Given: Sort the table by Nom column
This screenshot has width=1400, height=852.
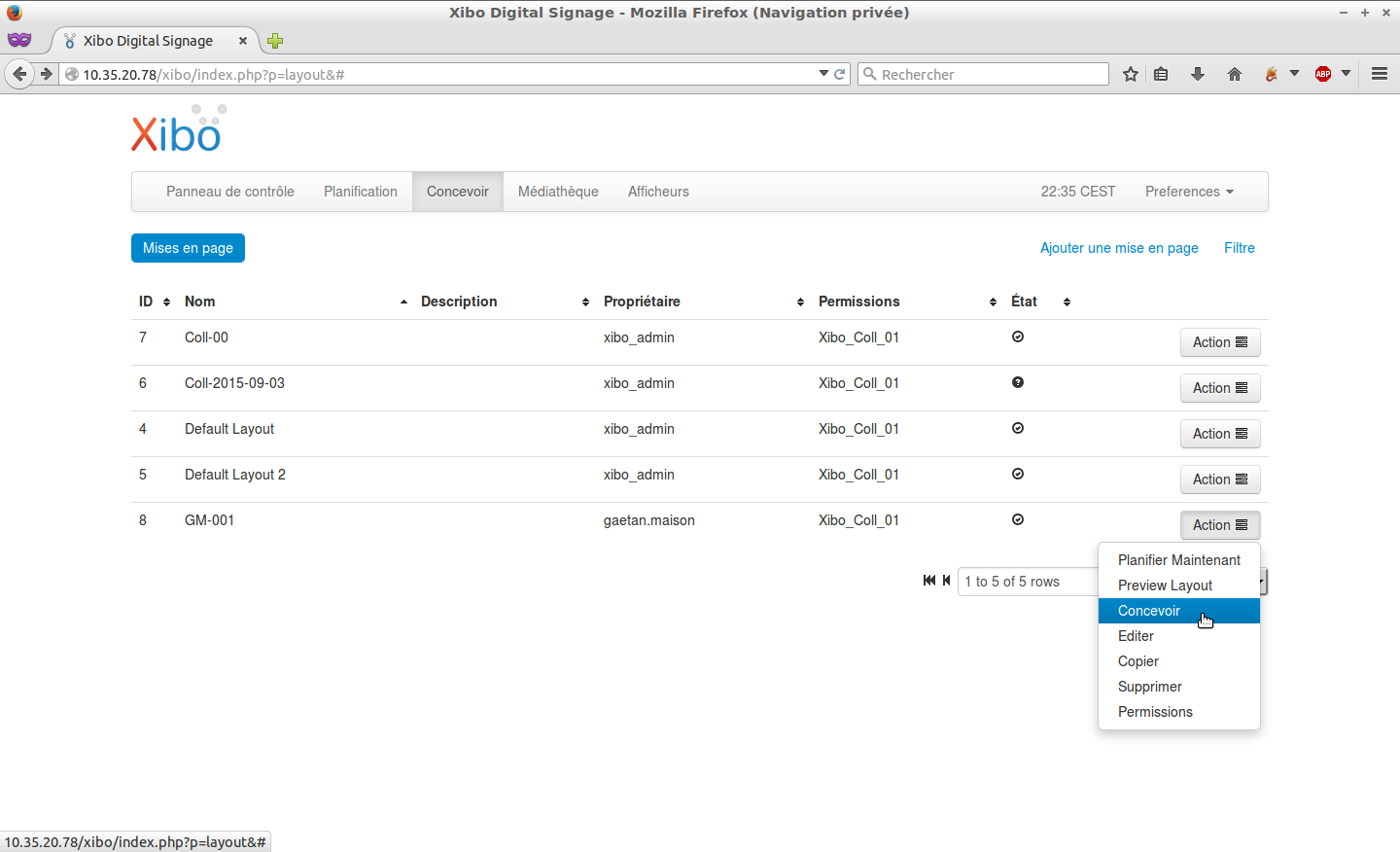Looking at the screenshot, I should [x=200, y=302].
